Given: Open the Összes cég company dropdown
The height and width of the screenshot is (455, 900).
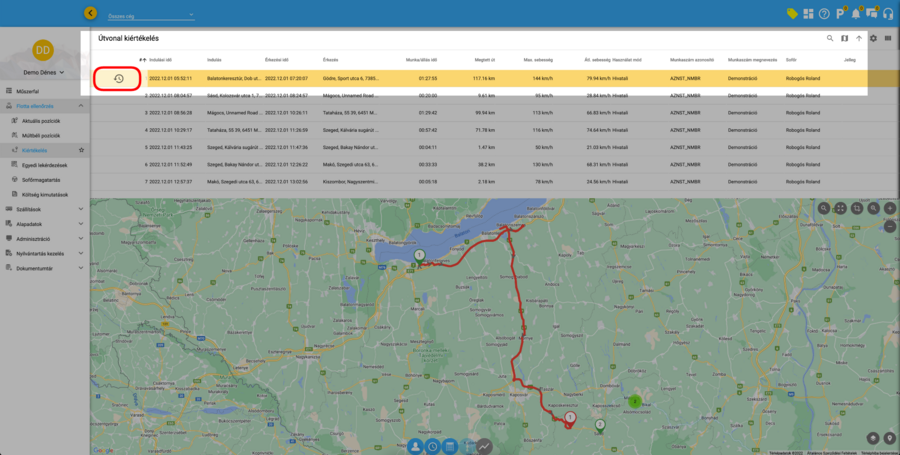Looking at the screenshot, I should pyautogui.click(x=150, y=16).
